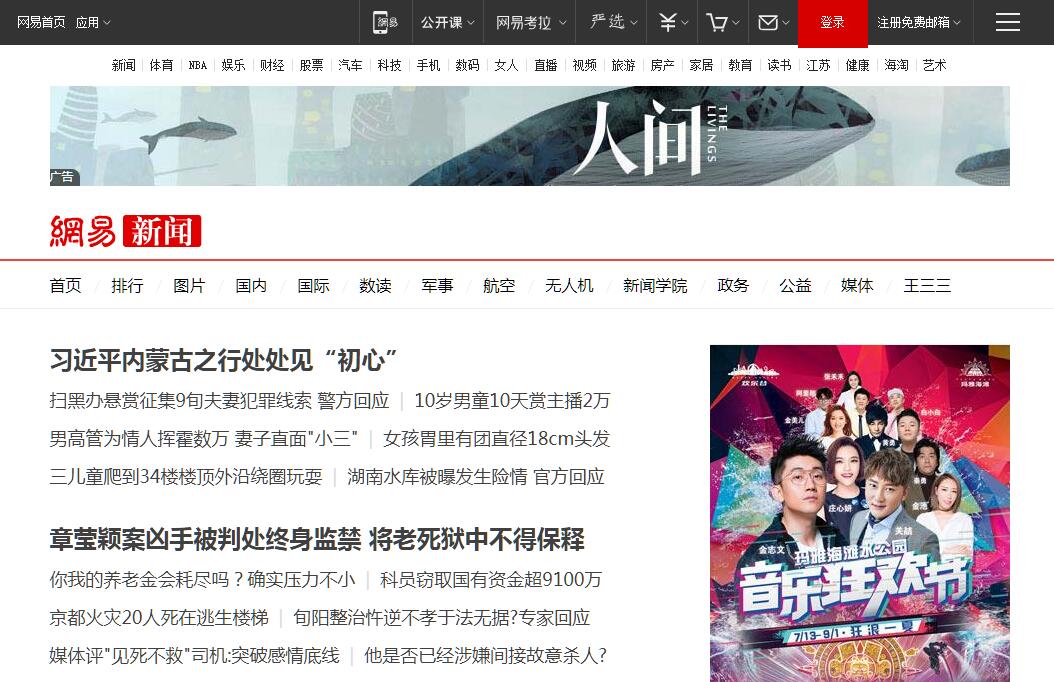The image size is (1054, 682).
Task: Expand the 公开课 dropdown menu
Action: pyautogui.click(x=448, y=23)
